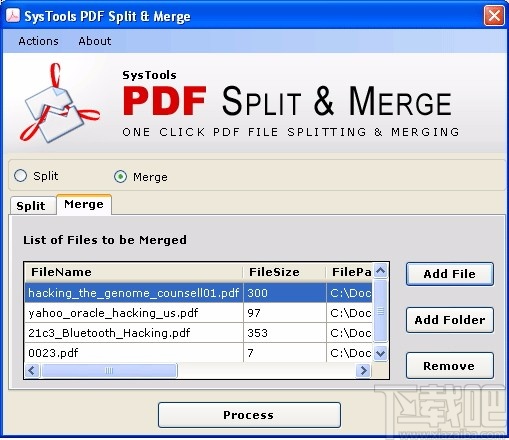Click the PDF app icon in title bar

click(13, 15)
